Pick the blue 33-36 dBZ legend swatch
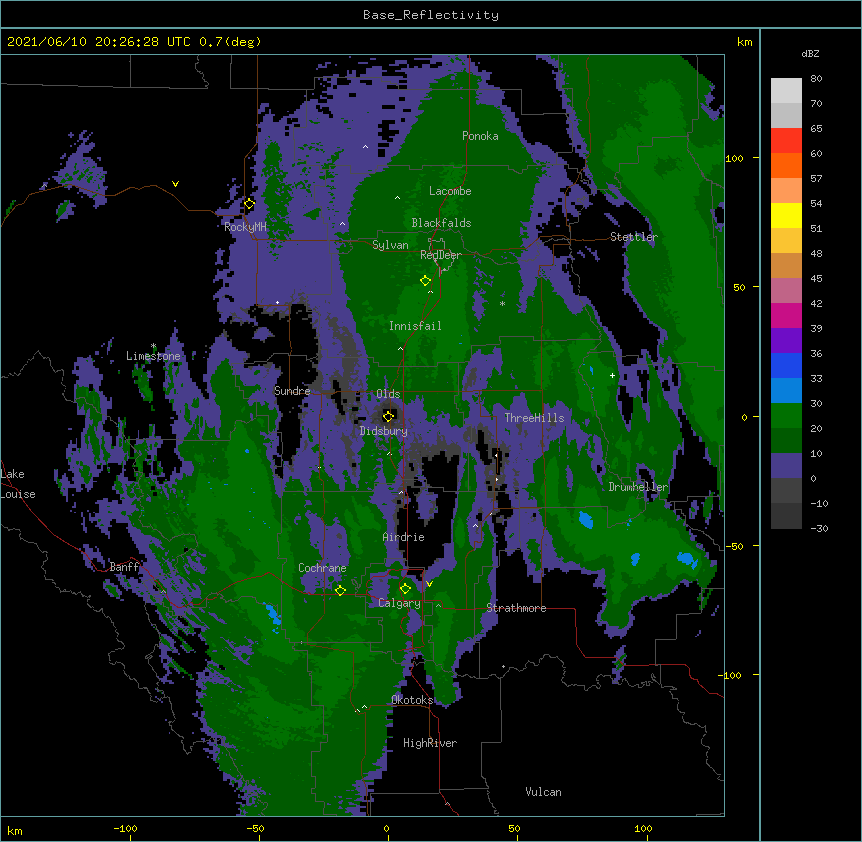The height and width of the screenshot is (842, 862). pyautogui.click(x=786, y=365)
